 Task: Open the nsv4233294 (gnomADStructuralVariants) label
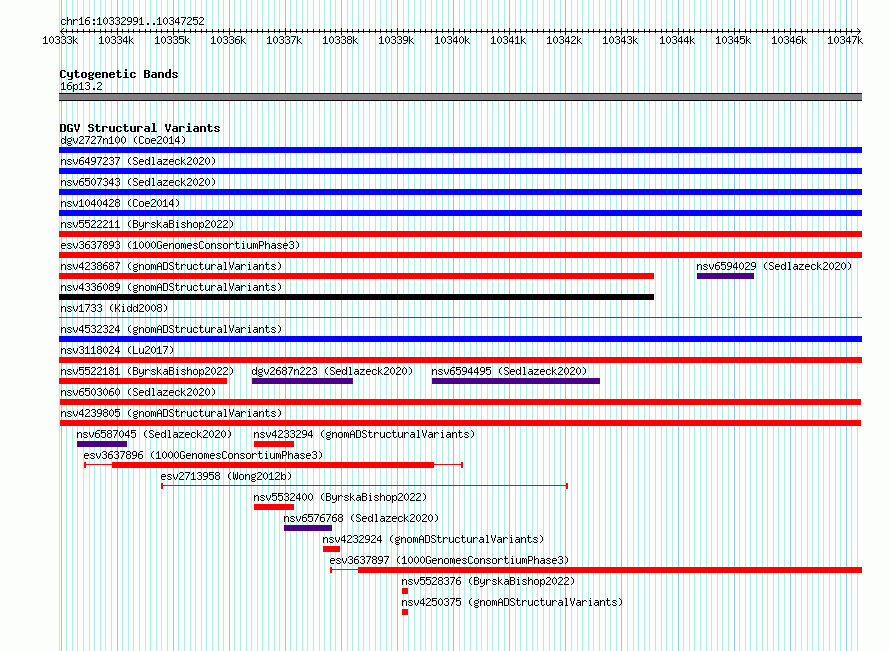coord(364,434)
